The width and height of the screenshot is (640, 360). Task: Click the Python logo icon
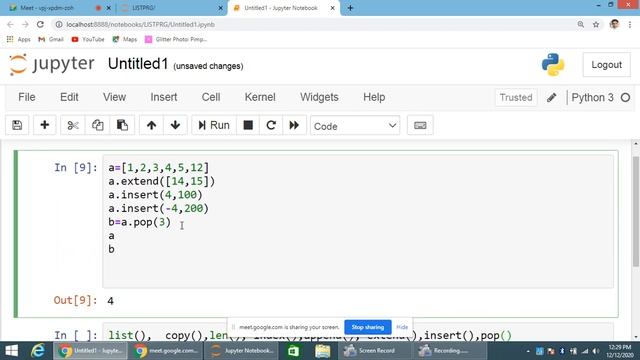(x=553, y=64)
